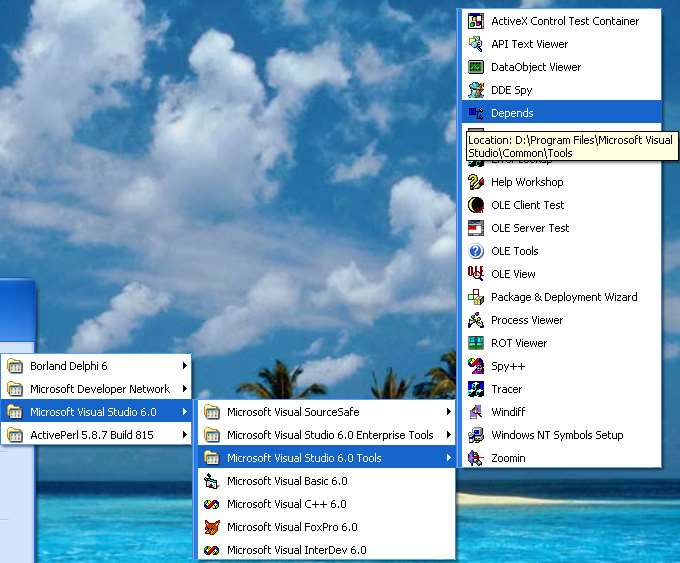Launch Microsoft Visual C++ 6.0
This screenshot has width=680, height=563.
tap(327, 504)
